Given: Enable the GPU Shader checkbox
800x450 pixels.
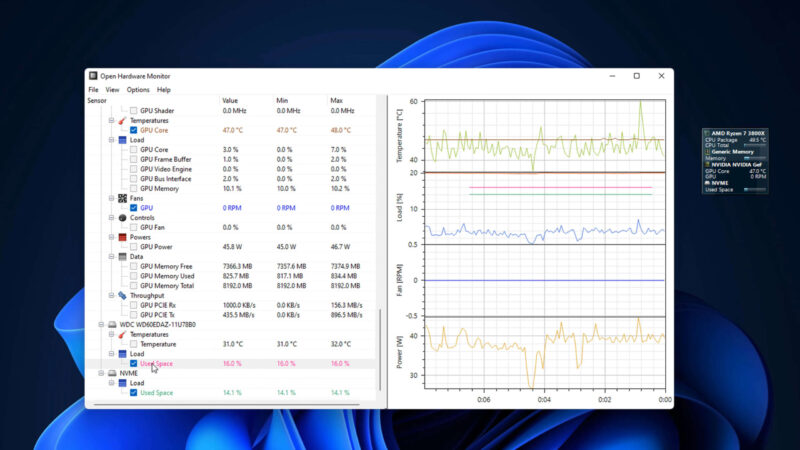Looking at the screenshot, I should (x=134, y=111).
